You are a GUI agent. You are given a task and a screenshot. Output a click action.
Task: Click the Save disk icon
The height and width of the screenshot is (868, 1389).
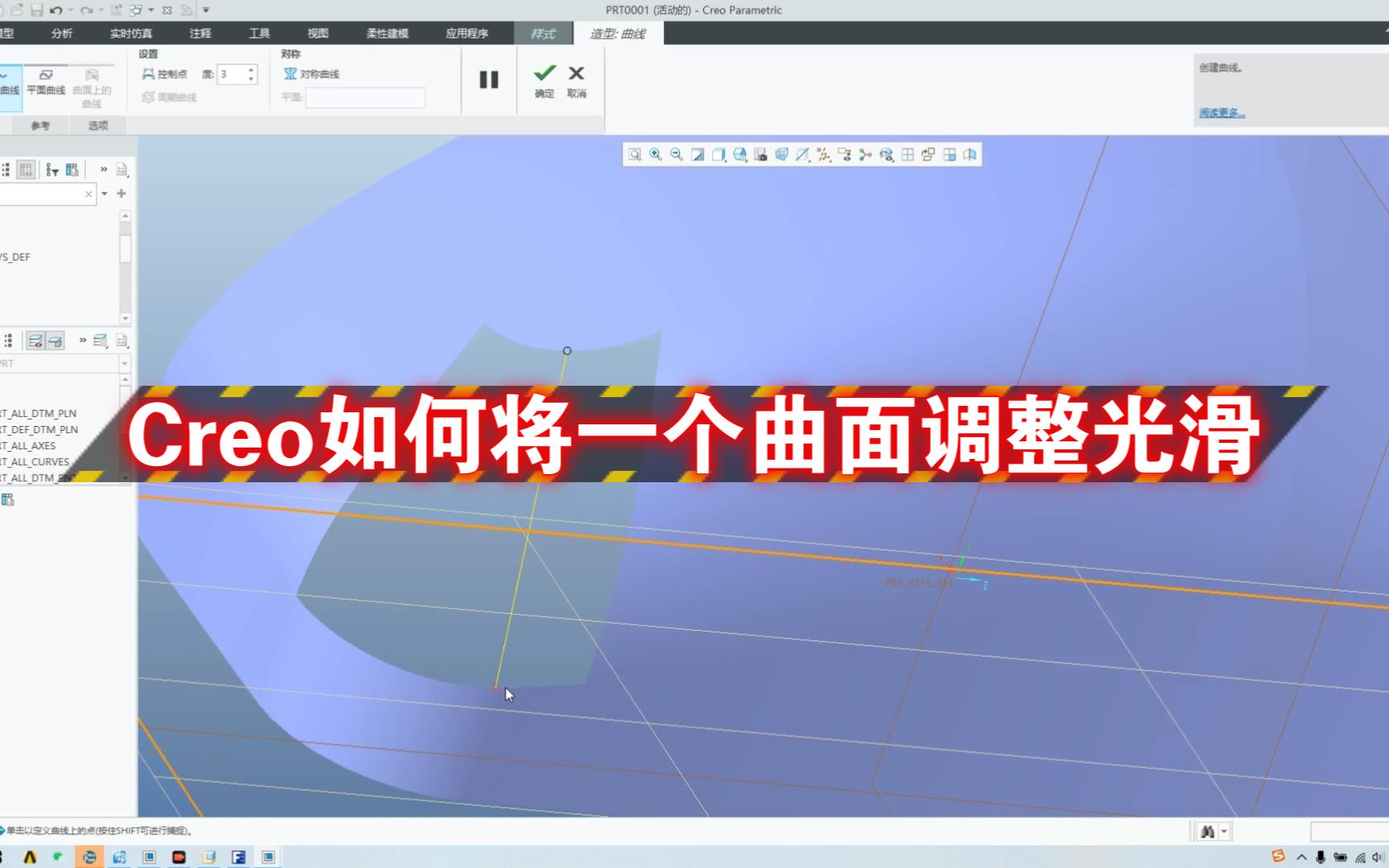point(36,10)
